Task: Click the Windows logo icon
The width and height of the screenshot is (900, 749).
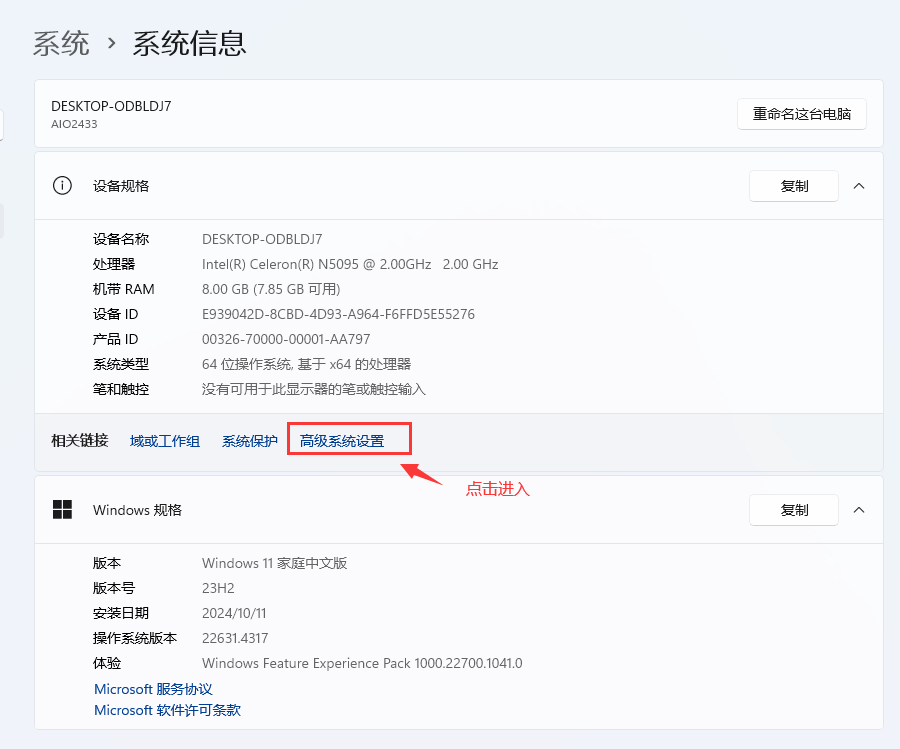Action: (62, 510)
